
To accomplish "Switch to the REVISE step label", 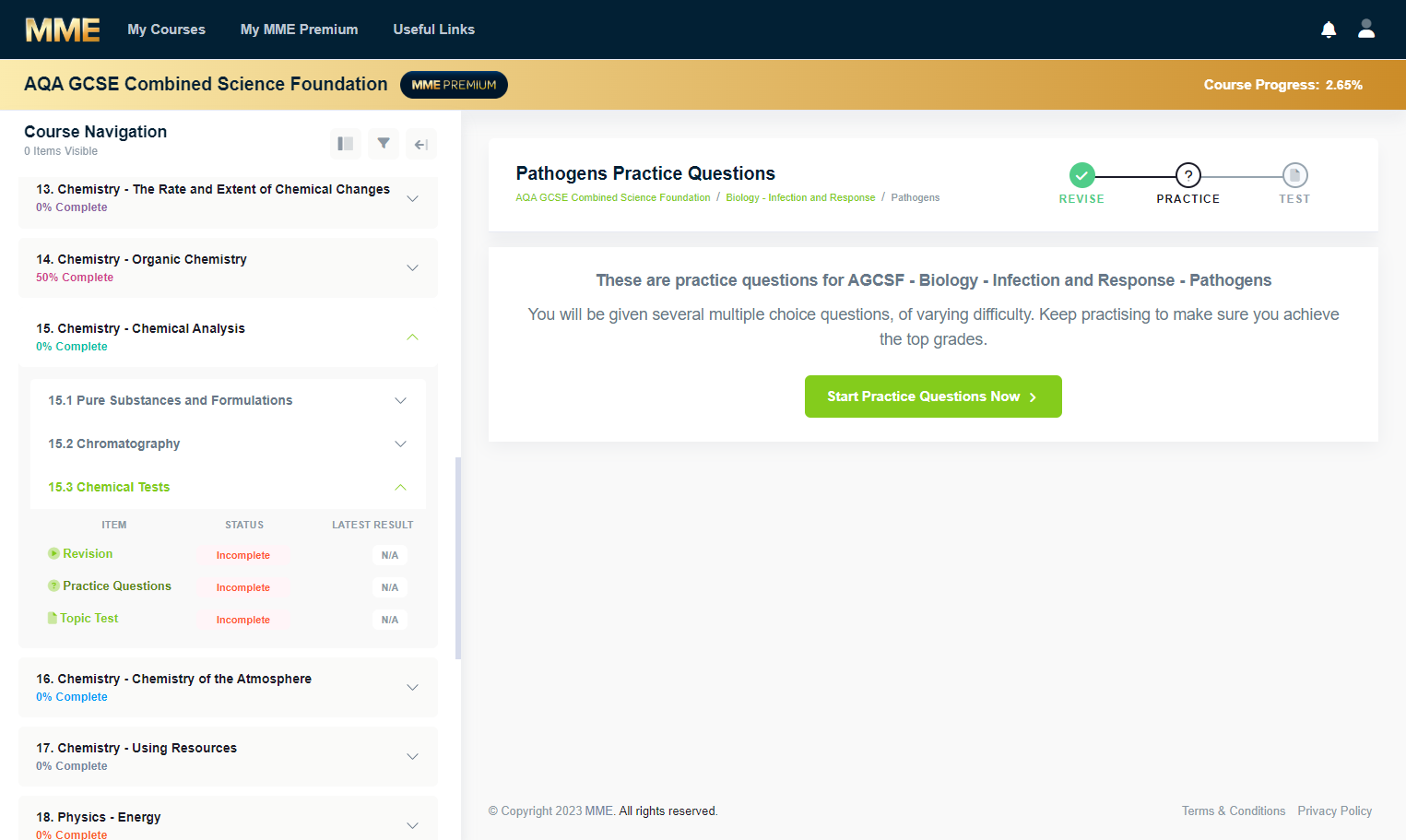I will [1081, 199].
